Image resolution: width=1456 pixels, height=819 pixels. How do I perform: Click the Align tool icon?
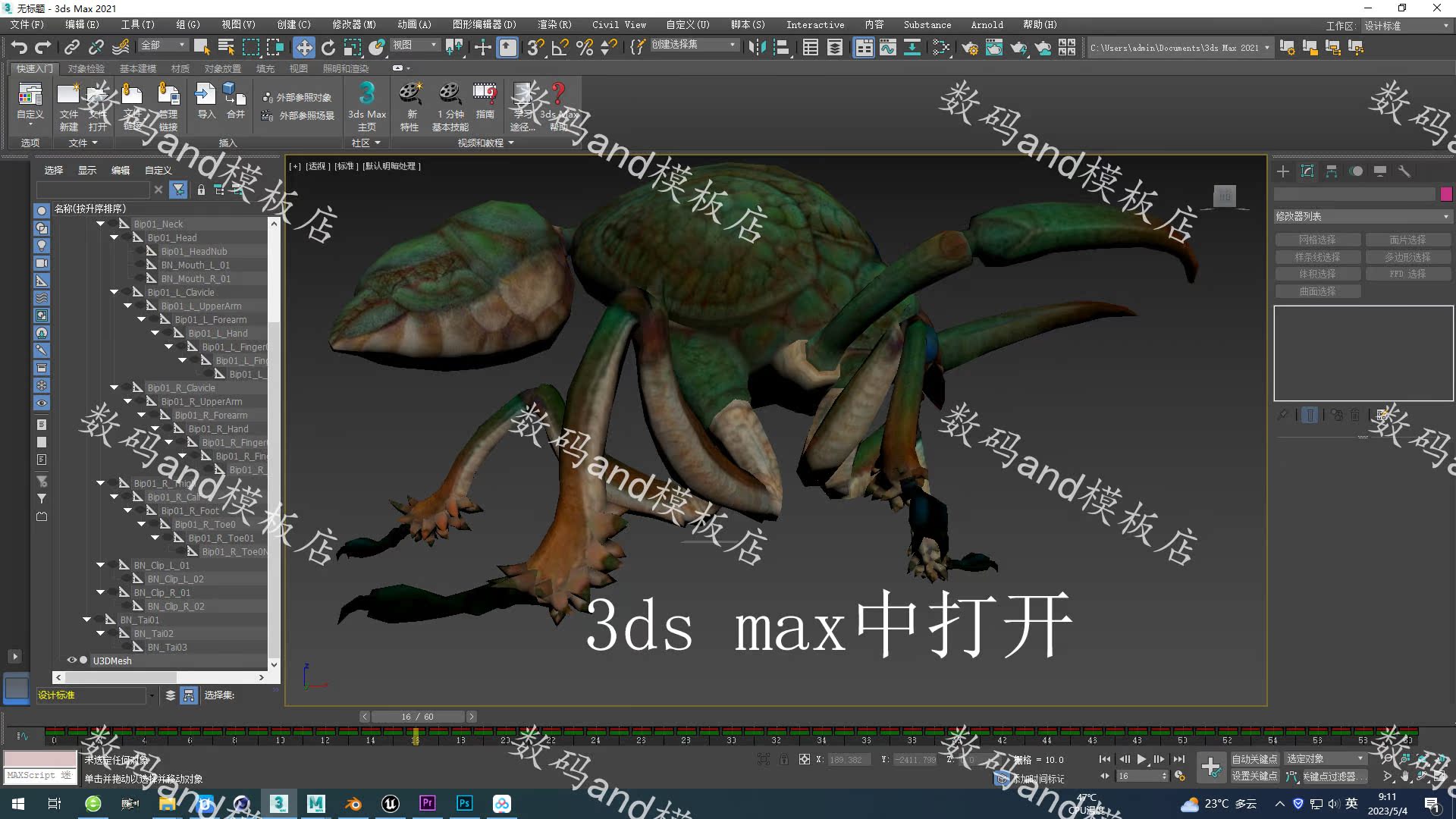point(782,48)
